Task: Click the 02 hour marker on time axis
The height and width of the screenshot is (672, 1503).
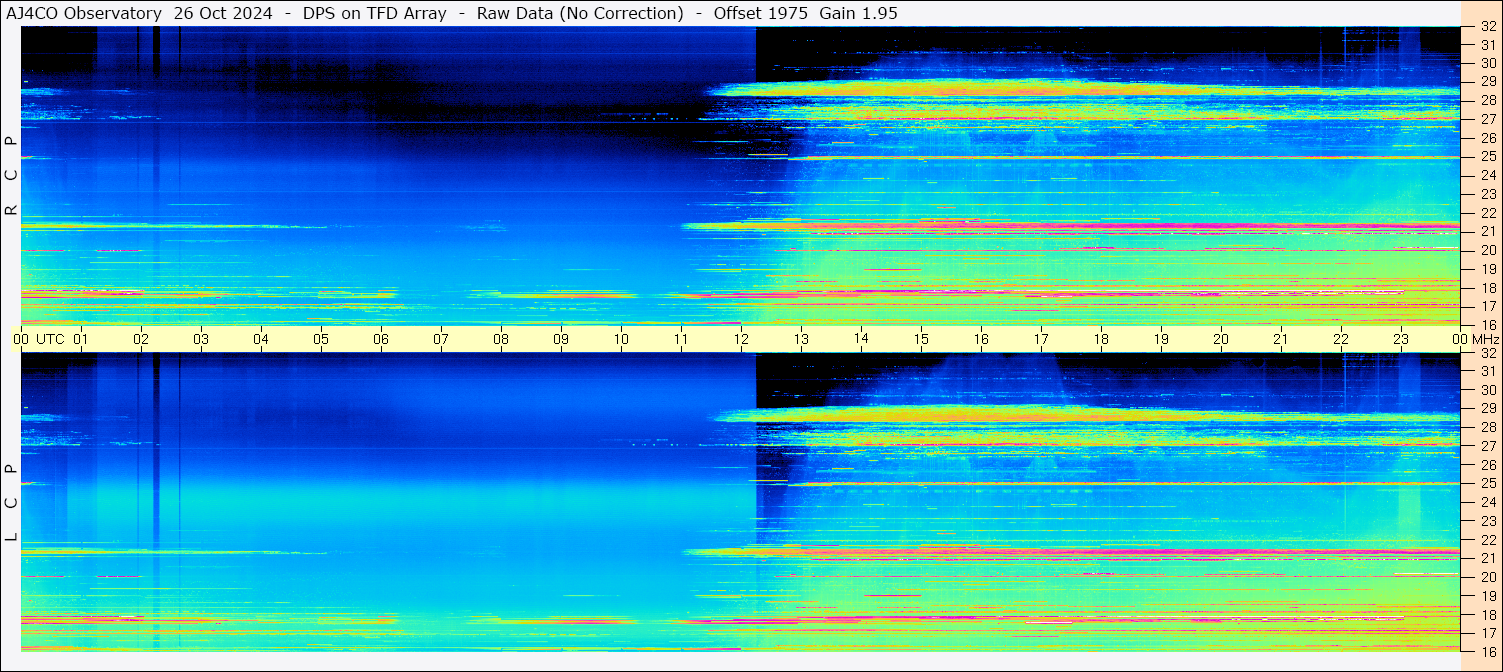Action: [x=141, y=339]
